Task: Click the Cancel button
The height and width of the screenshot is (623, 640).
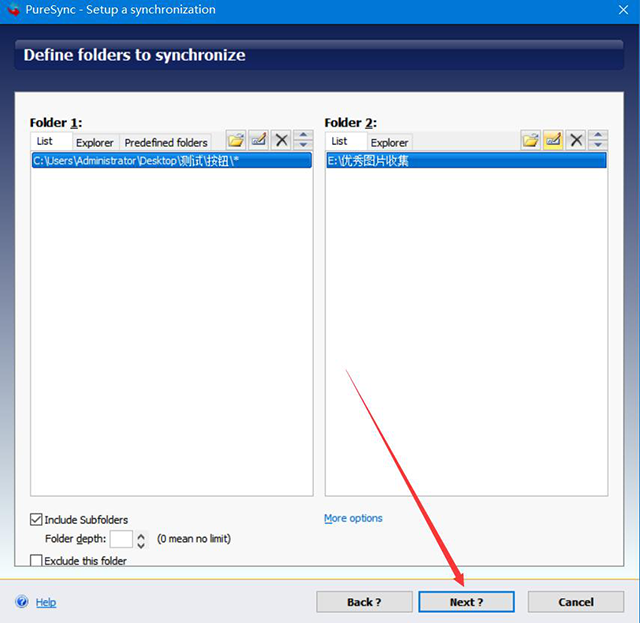Action: (576, 602)
